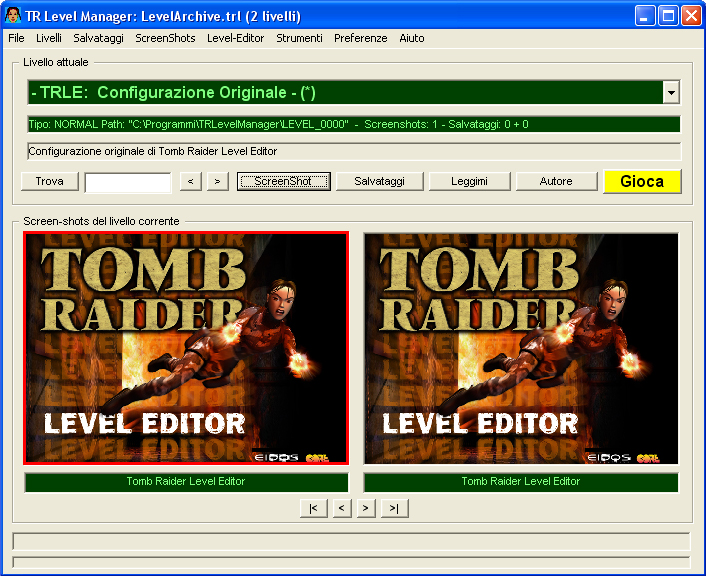Go to previous level with the < button beside search field
This screenshot has height=576, width=706.
[x=190, y=181]
